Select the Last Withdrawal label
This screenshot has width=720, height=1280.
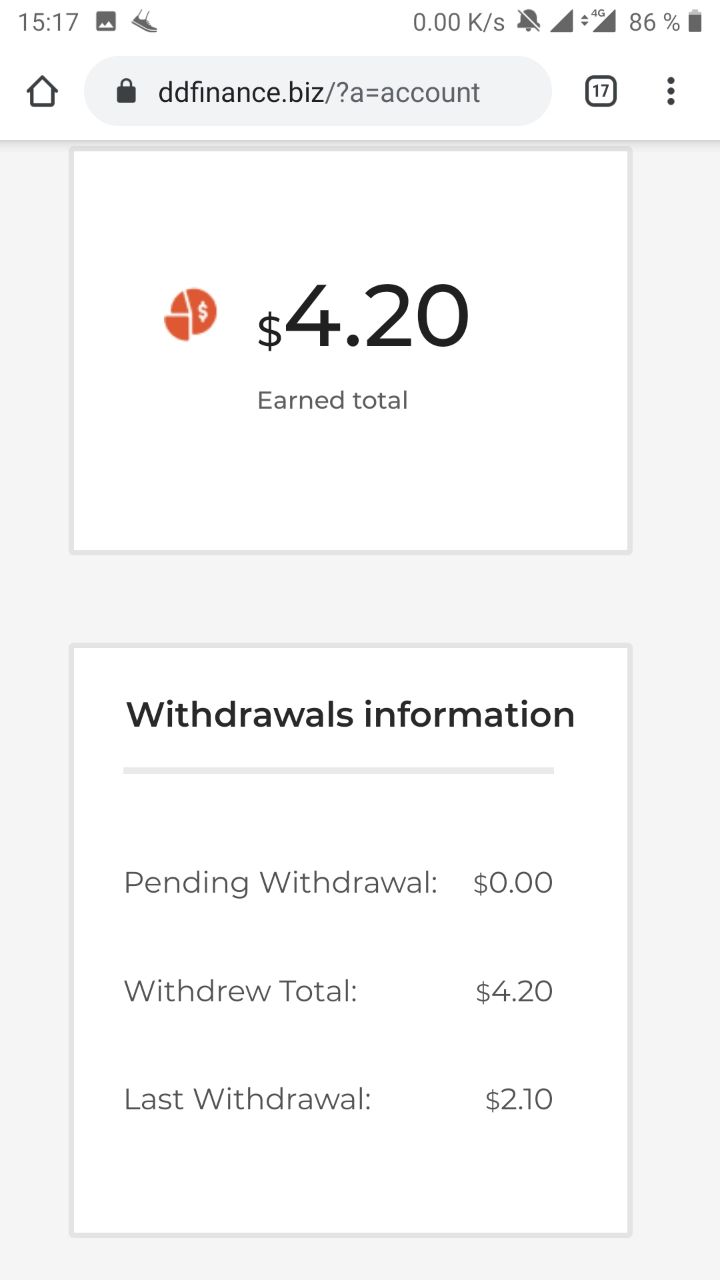(247, 1099)
